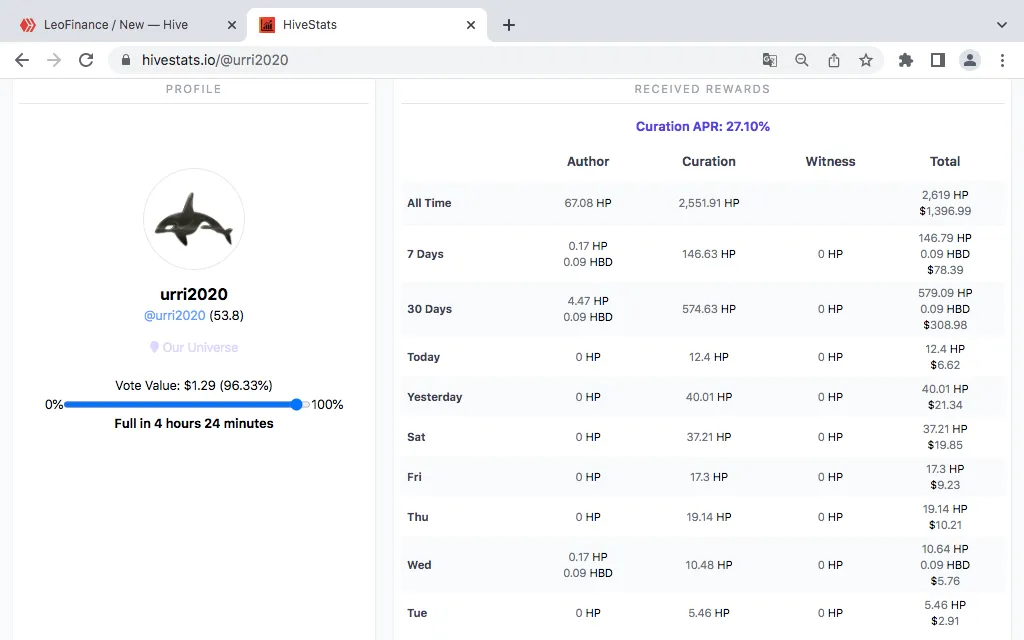The height and width of the screenshot is (640, 1024).
Task: Open the Google Translate icon in the address bar
Action: pyautogui.click(x=770, y=60)
